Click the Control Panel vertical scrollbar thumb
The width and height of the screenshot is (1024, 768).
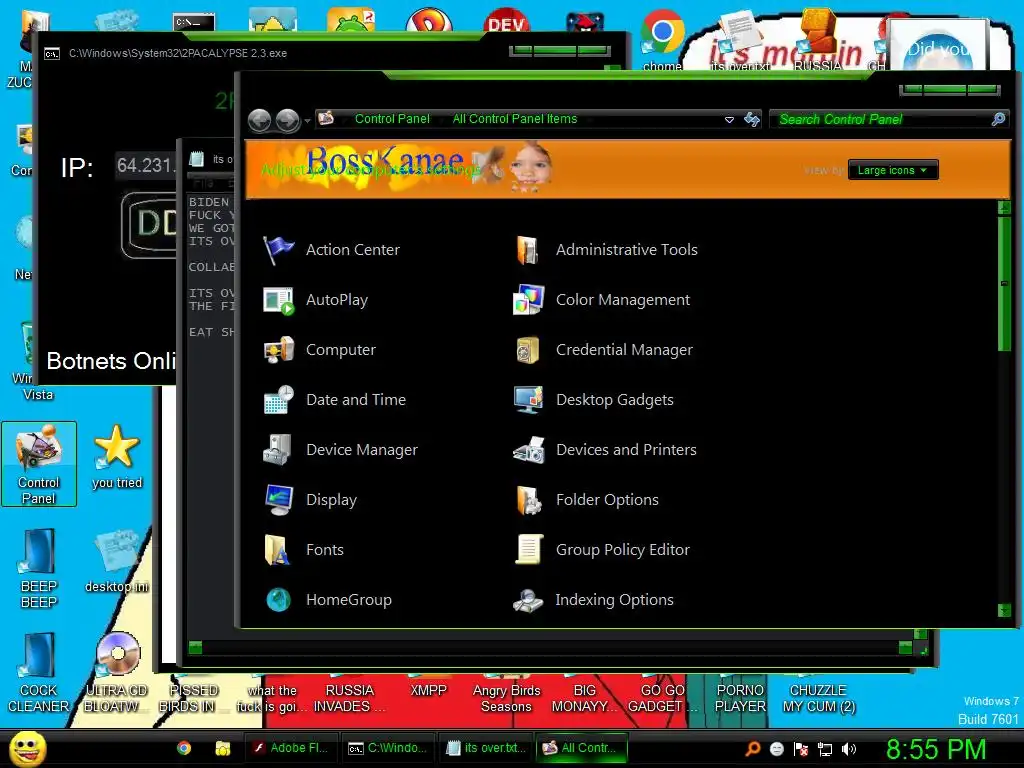[x=1004, y=284]
